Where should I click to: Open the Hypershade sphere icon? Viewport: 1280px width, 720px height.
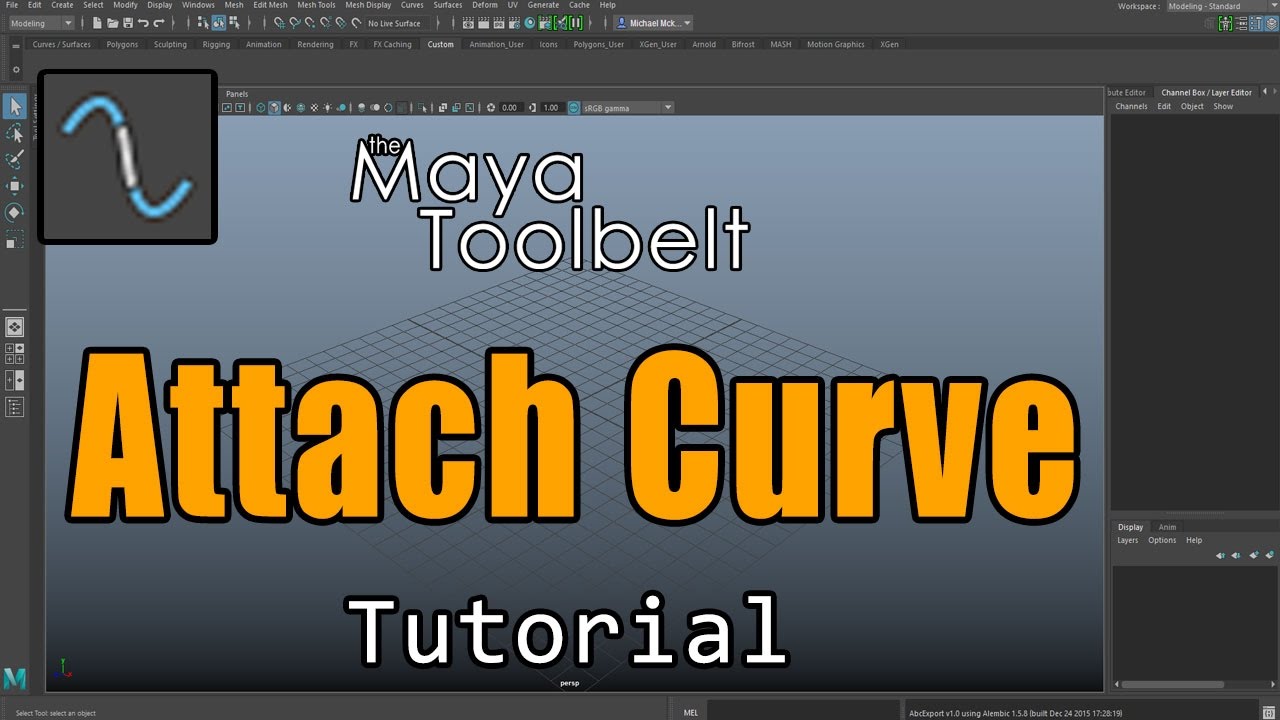tap(529, 23)
